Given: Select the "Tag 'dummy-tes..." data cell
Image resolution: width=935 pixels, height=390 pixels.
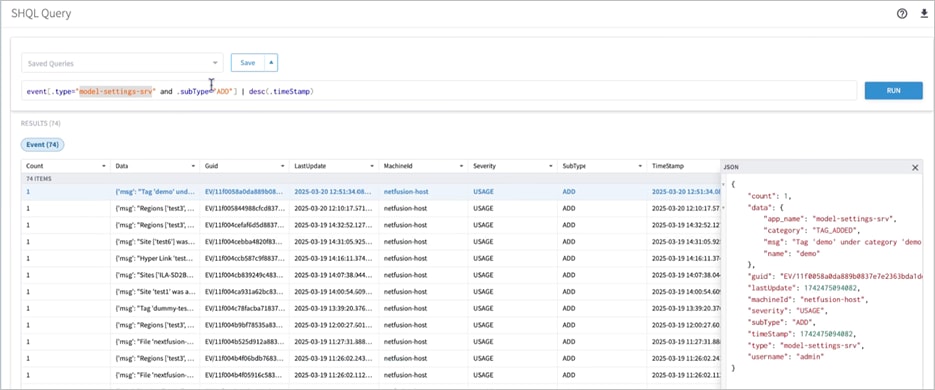Looking at the screenshot, I should coord(155,309).
